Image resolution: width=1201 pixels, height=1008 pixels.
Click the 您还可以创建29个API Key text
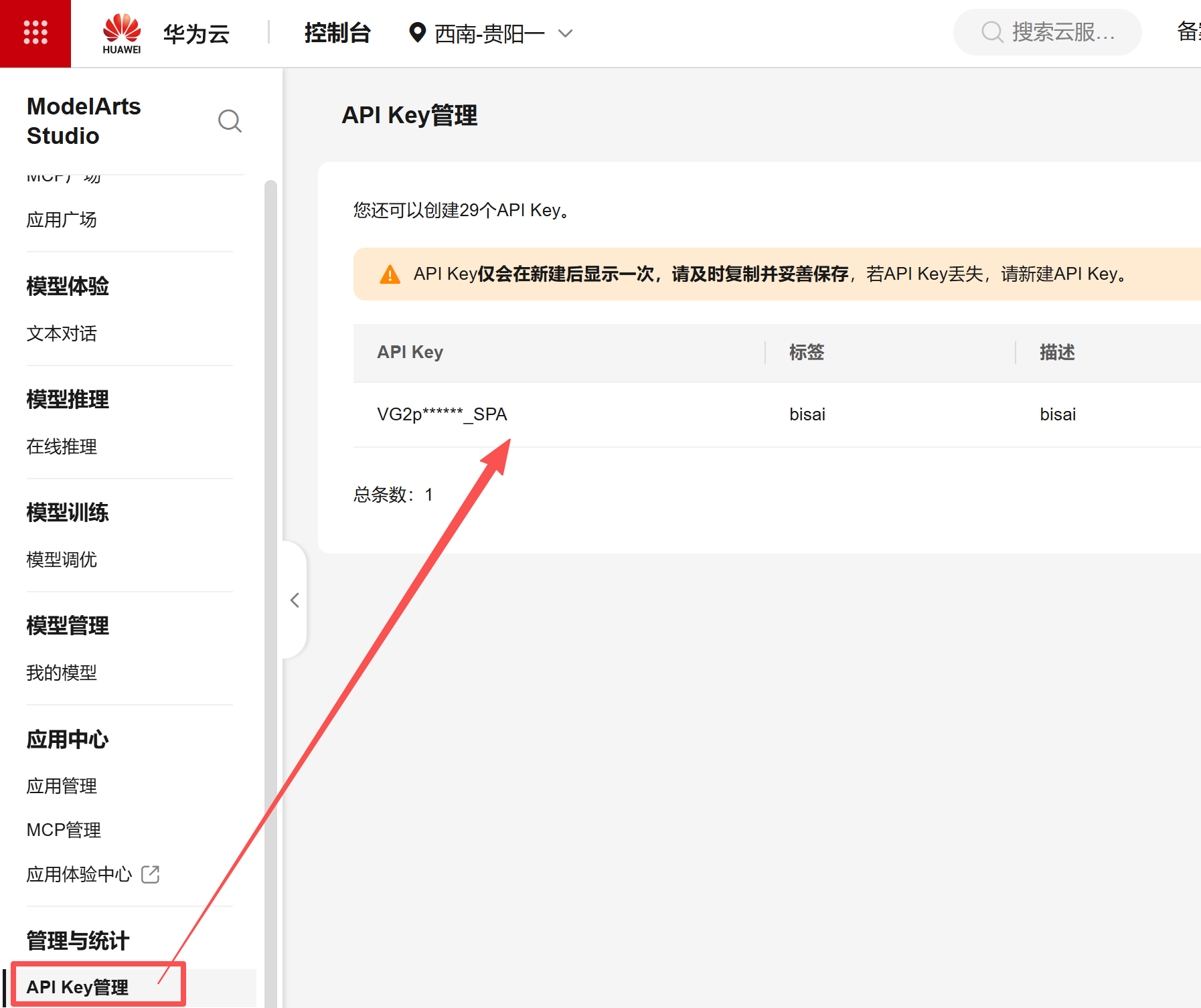tap(461, 210)
